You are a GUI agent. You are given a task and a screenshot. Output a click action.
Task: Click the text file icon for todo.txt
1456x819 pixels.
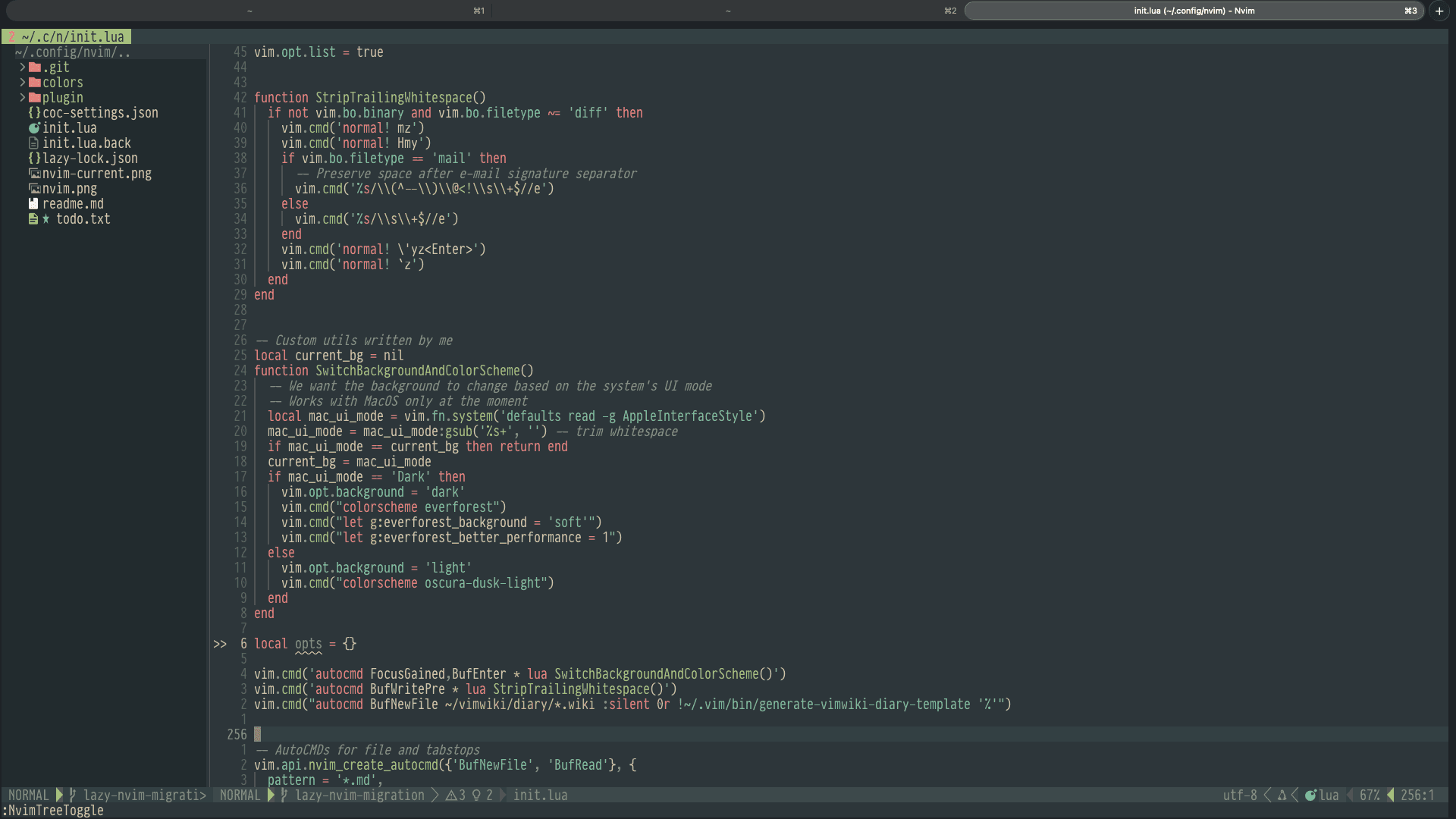[33, 219]
